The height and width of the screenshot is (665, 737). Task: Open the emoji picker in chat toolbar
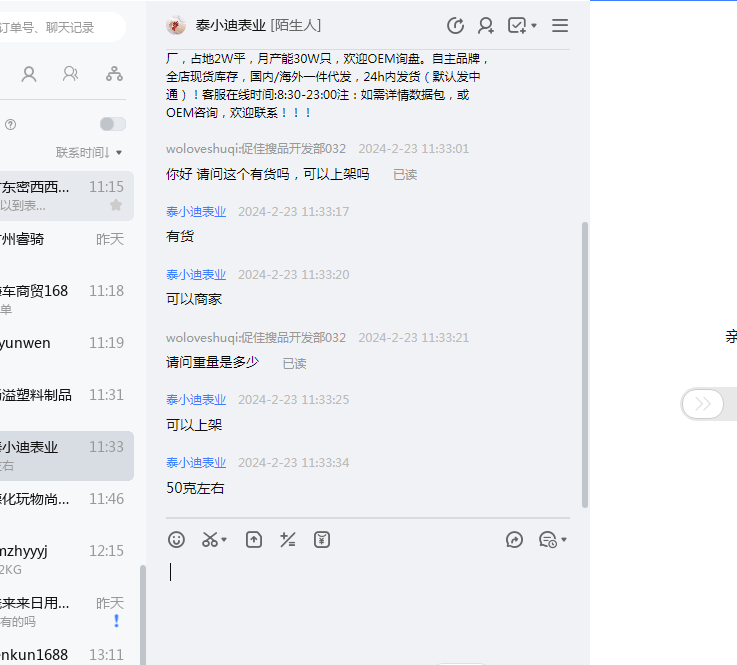tap(177, 540)
